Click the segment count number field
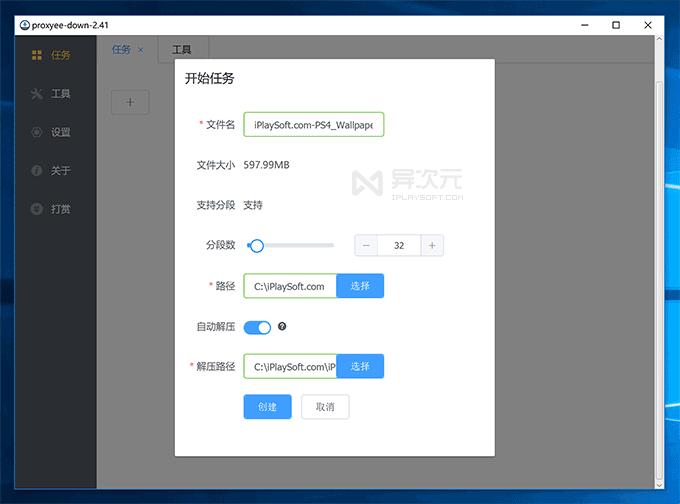680x504 pixels. (x=399, y=245)
